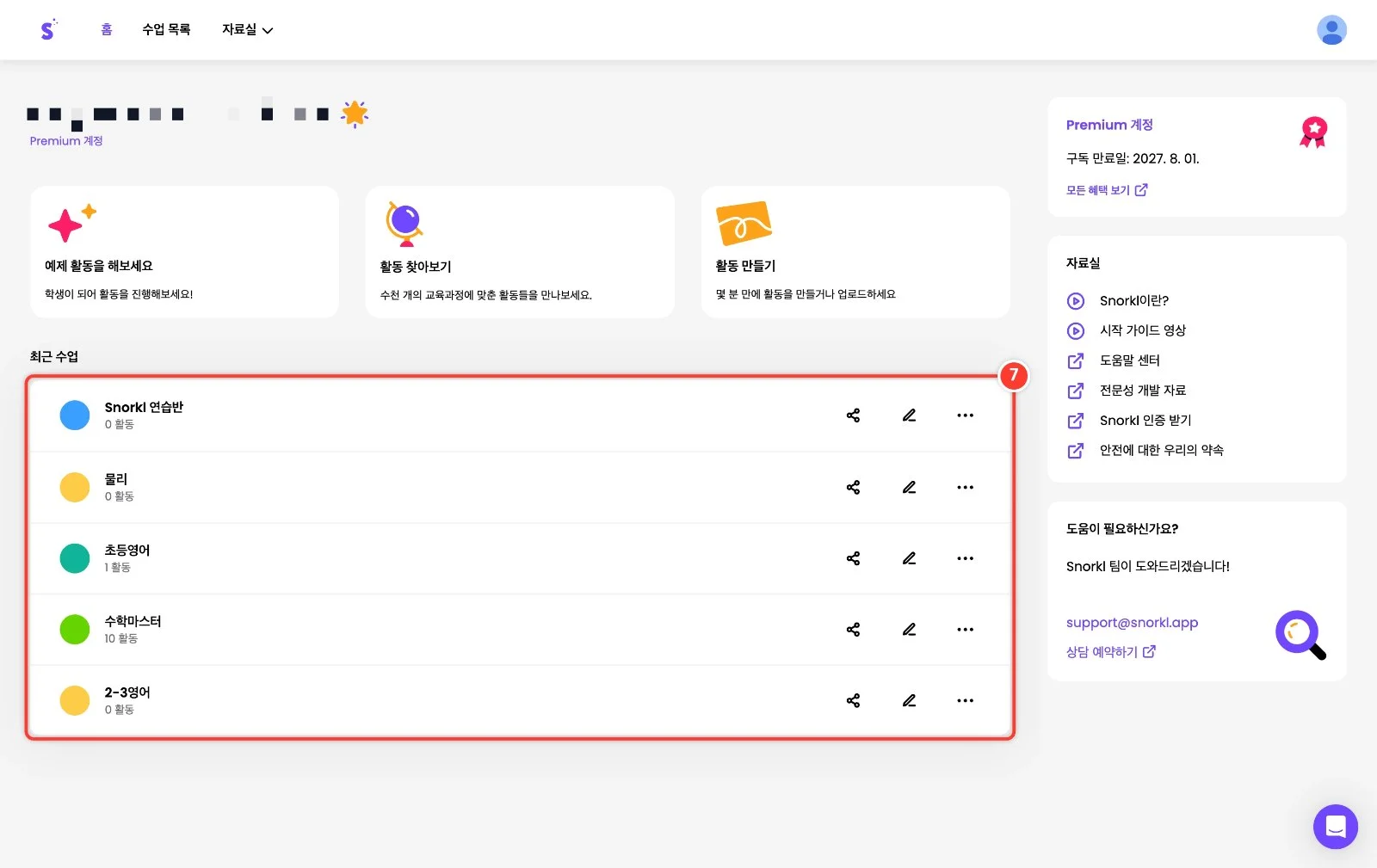Viewport: 1377px width, 868px height.
Task: Open the chat support bubble
Action: click(1335, 827)
